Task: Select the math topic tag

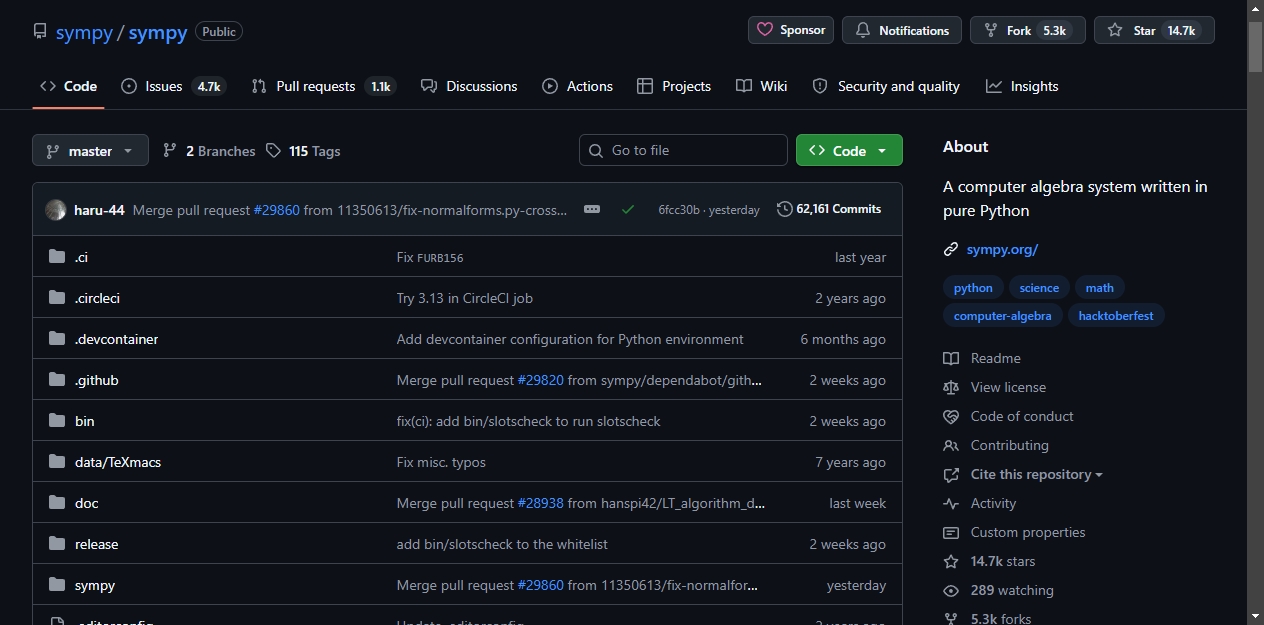Action: pyautogui.click(x=1100, y=287)
